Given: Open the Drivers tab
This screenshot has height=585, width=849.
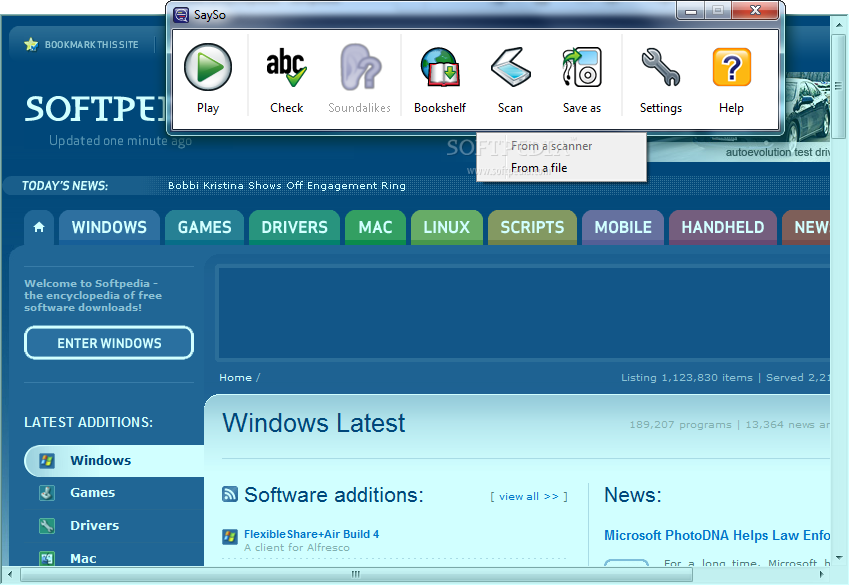Looking at the screenshot, I should pyautogui.click(x=295, y=227).
